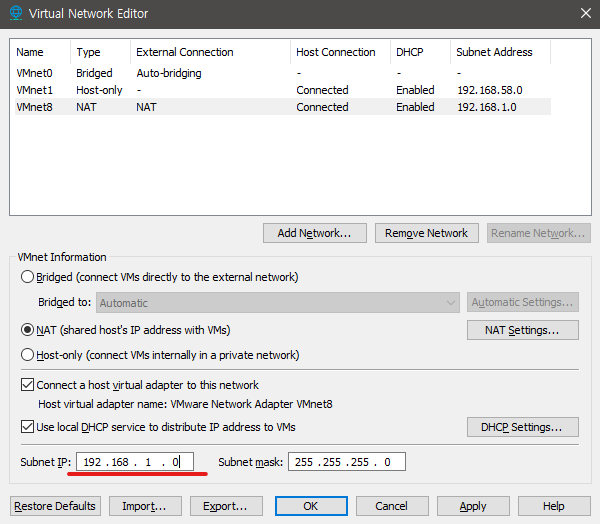Image resolution: width=600 pixels, height=524 pixels.
Task: Click the Remove Network button
Action: pos(427,233)
